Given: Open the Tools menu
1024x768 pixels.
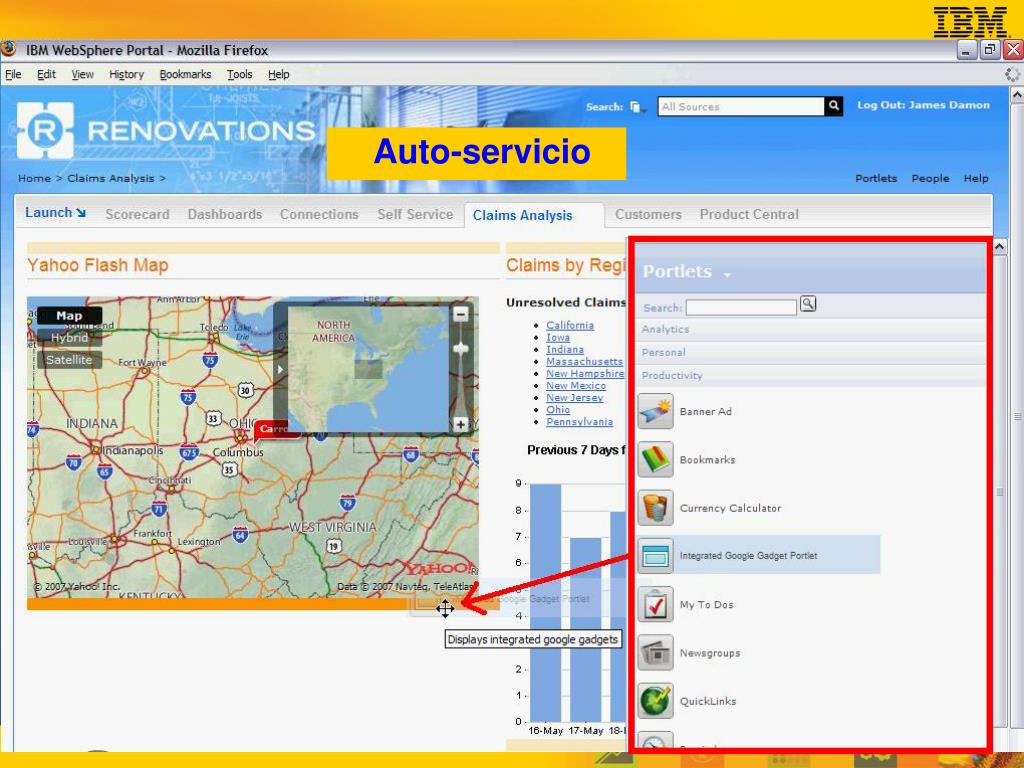Looking at the screenshot, I should (x=239, y=74).
